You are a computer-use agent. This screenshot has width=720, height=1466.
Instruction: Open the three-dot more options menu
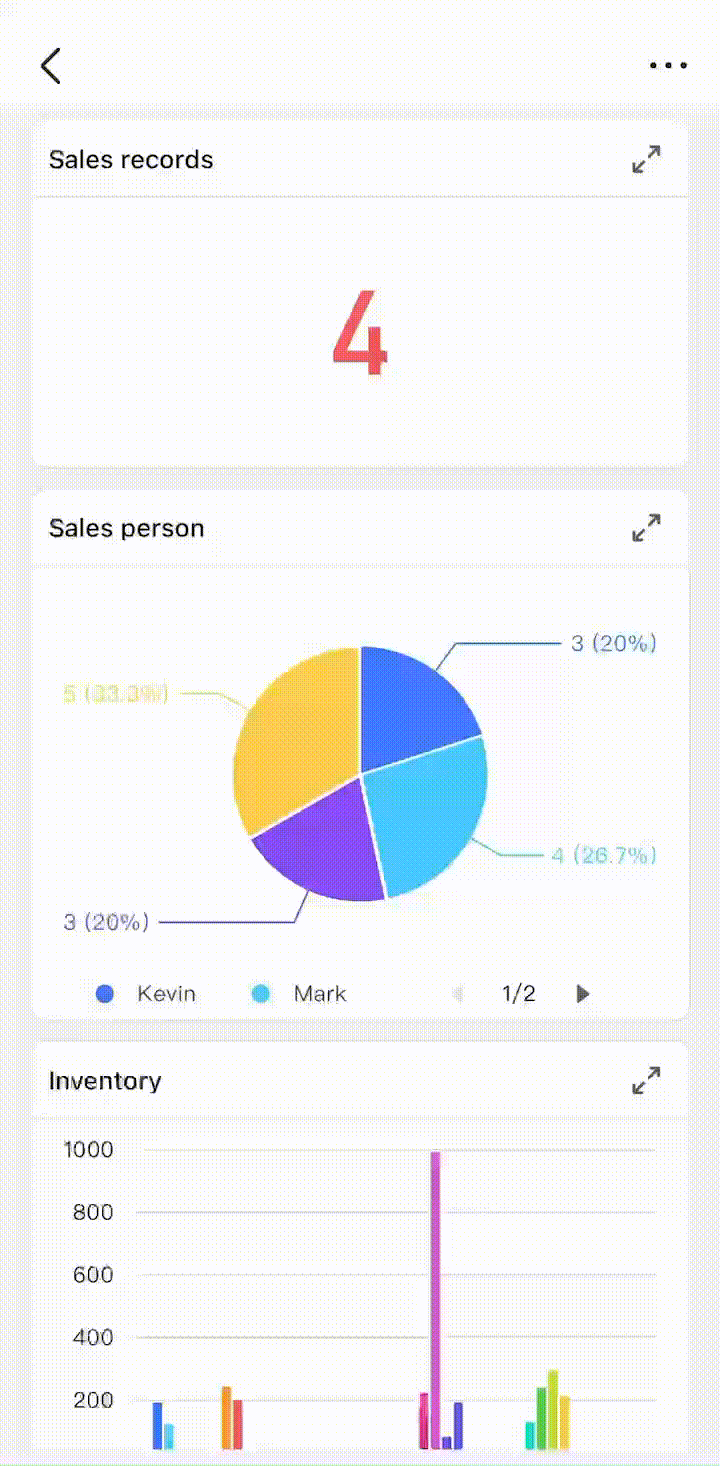668,66
